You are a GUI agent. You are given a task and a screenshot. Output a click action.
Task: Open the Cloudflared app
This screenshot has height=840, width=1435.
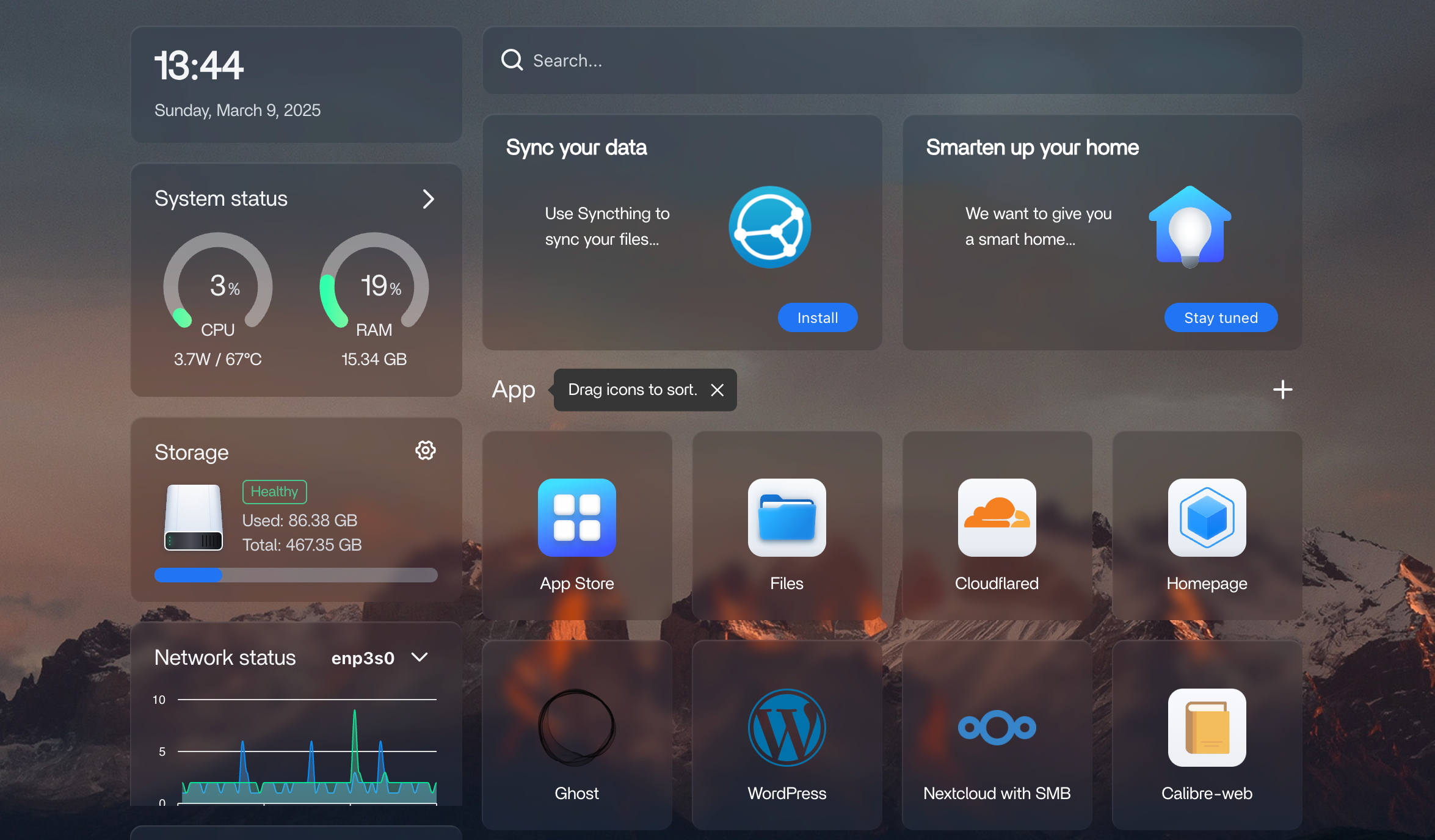(997, 518)
